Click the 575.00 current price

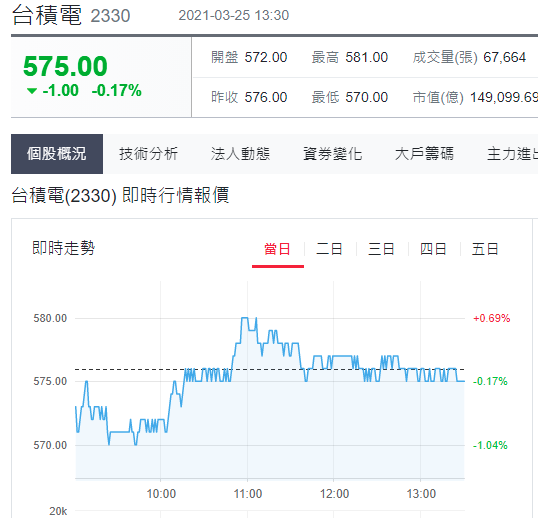tap(65, 66)
